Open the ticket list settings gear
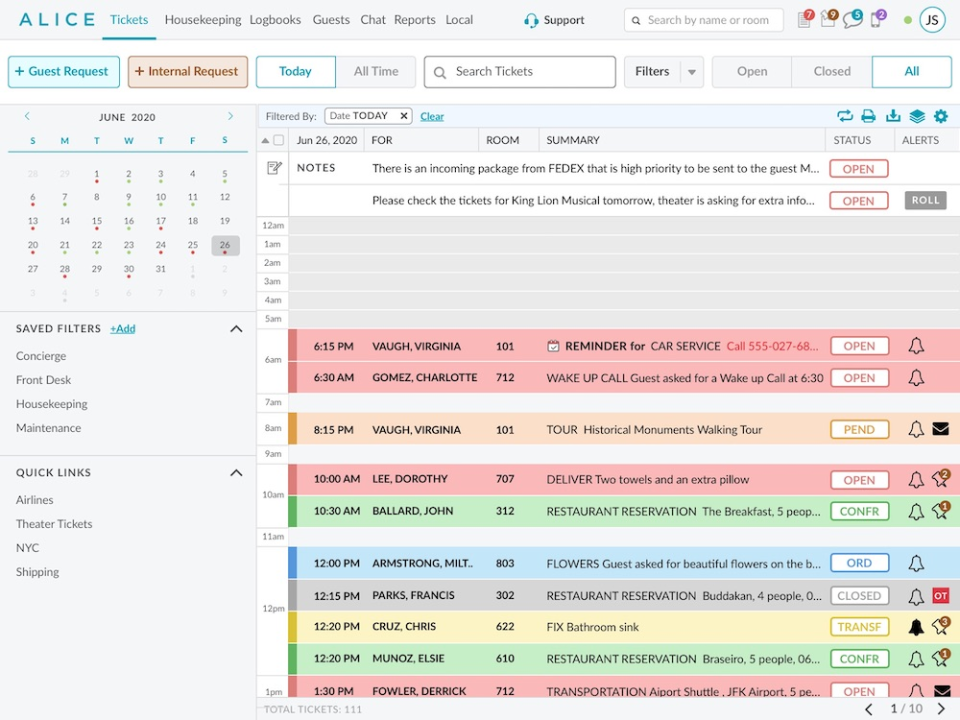960x720 pixels. (940, 116)
